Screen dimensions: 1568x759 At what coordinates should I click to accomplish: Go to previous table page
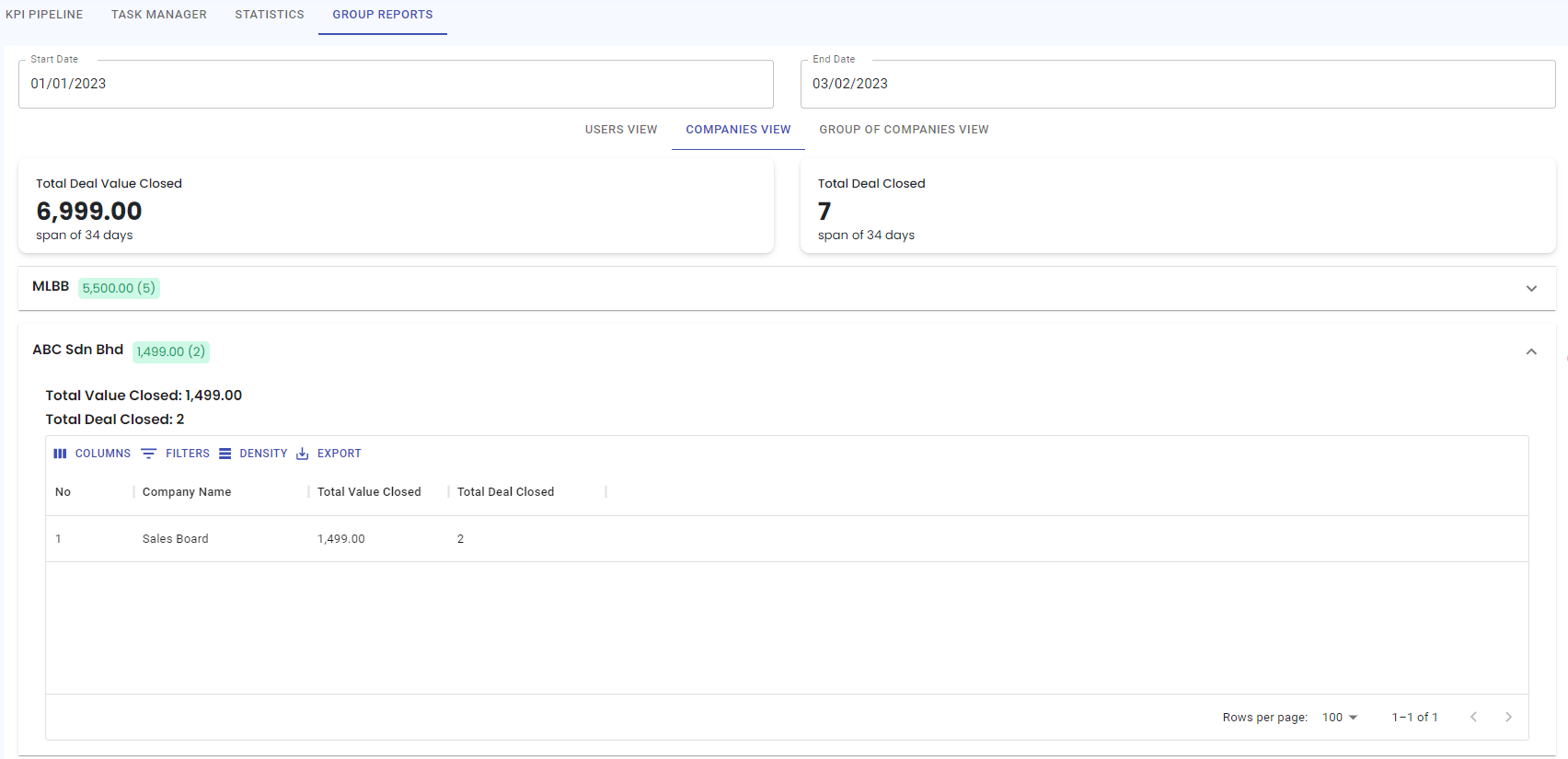tap(1473, 718)
